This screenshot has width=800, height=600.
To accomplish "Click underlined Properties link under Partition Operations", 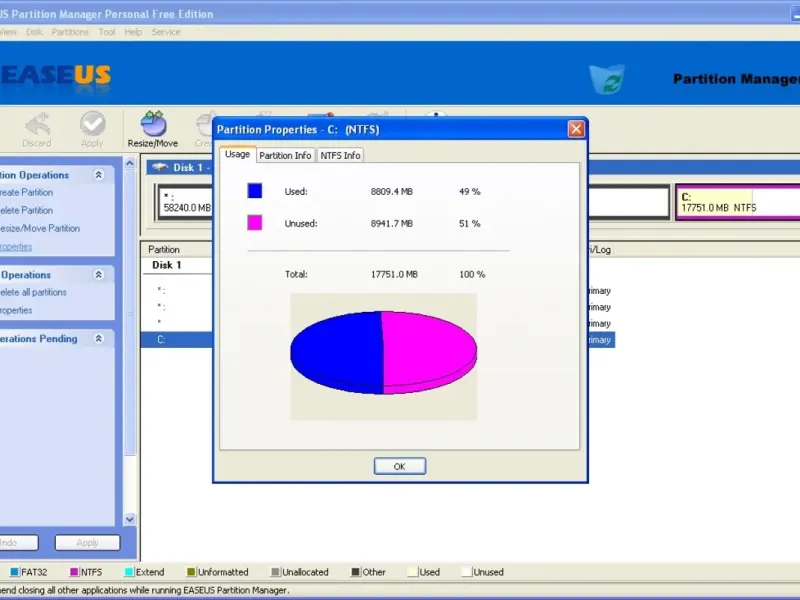I will coord(16,246).
